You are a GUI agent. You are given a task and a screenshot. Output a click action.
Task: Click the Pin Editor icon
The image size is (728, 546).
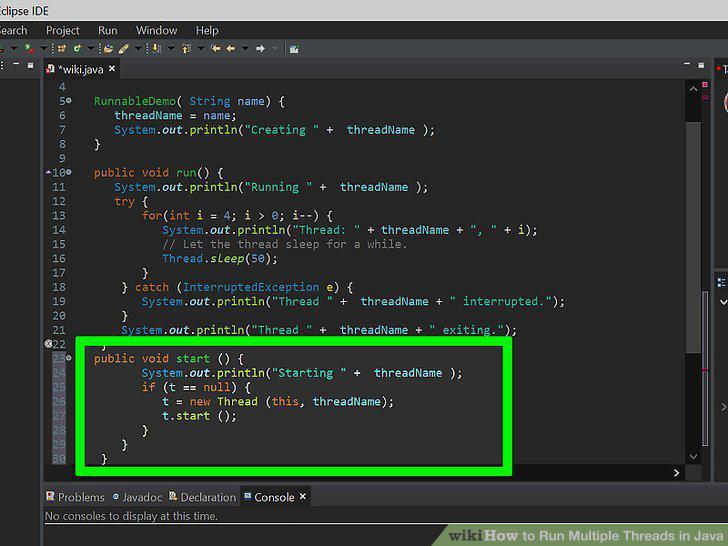294,49
